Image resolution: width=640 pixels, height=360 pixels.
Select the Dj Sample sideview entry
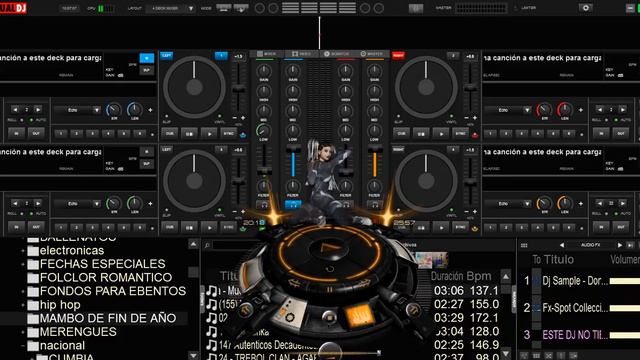click(x=575, y=281)
